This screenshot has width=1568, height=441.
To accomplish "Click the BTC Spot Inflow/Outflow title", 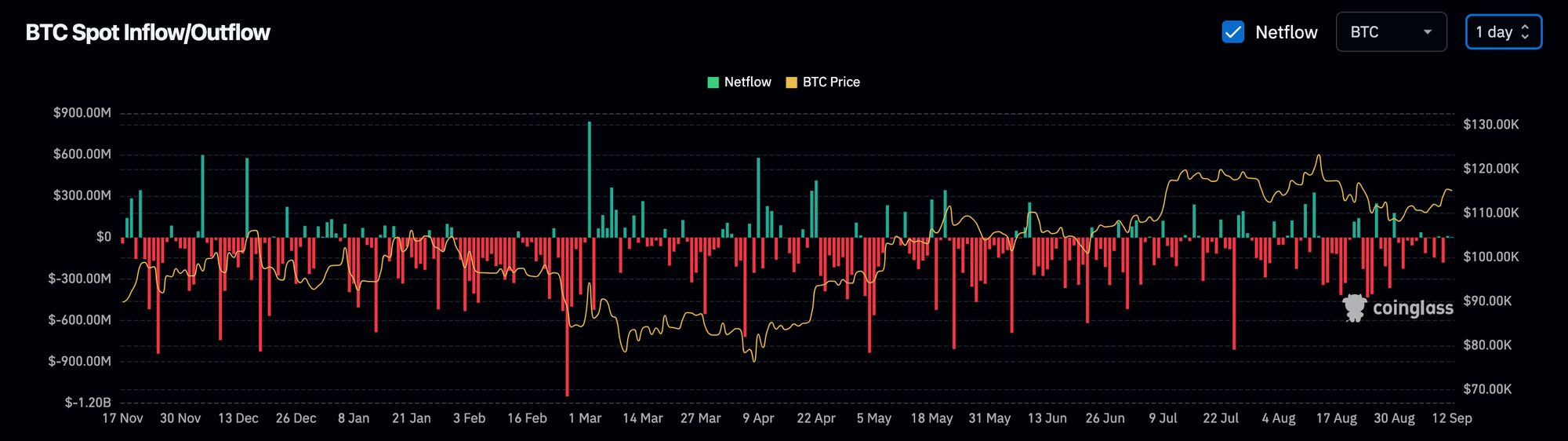I will (x=147, y=32).
